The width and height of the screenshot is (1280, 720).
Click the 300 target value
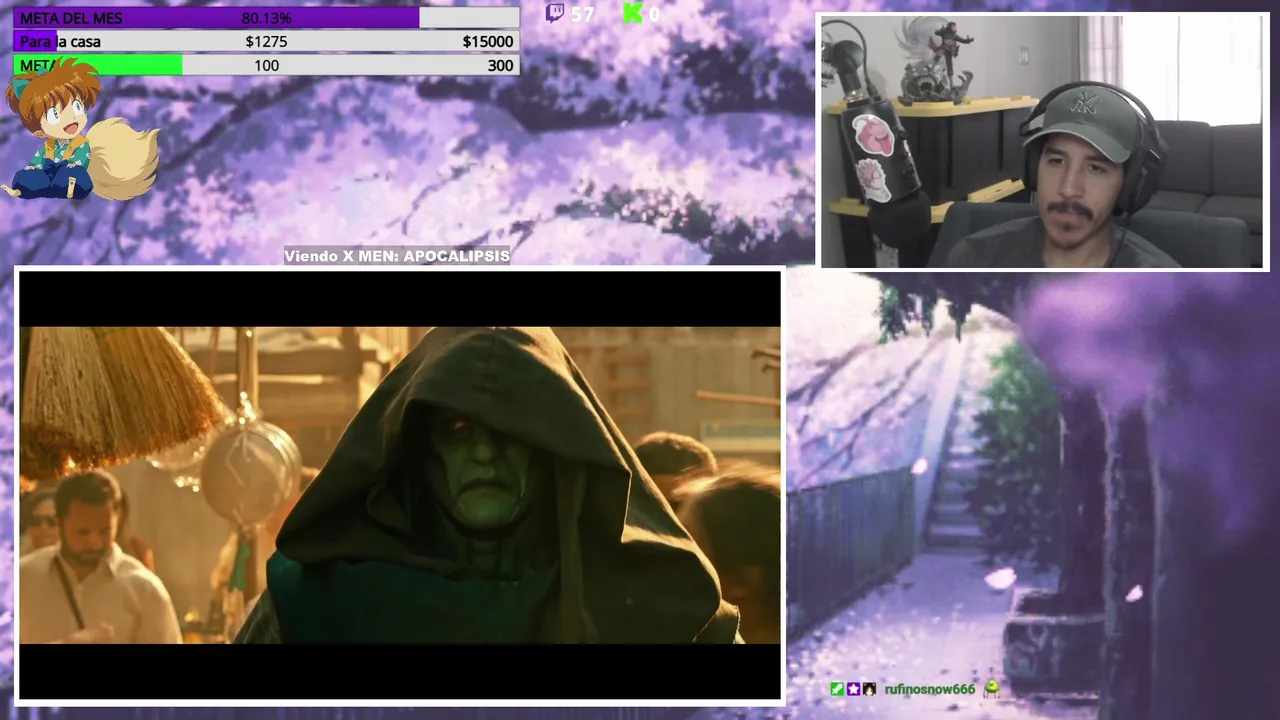tap(500, 66)
